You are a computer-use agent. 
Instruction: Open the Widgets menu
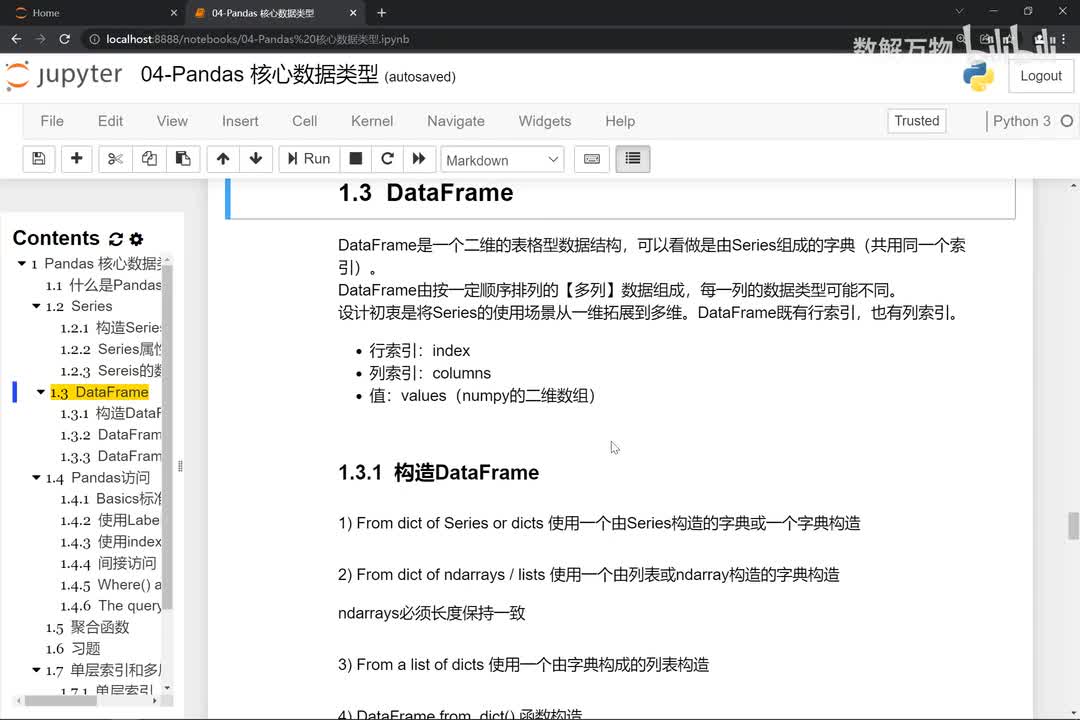click(545, 121)
